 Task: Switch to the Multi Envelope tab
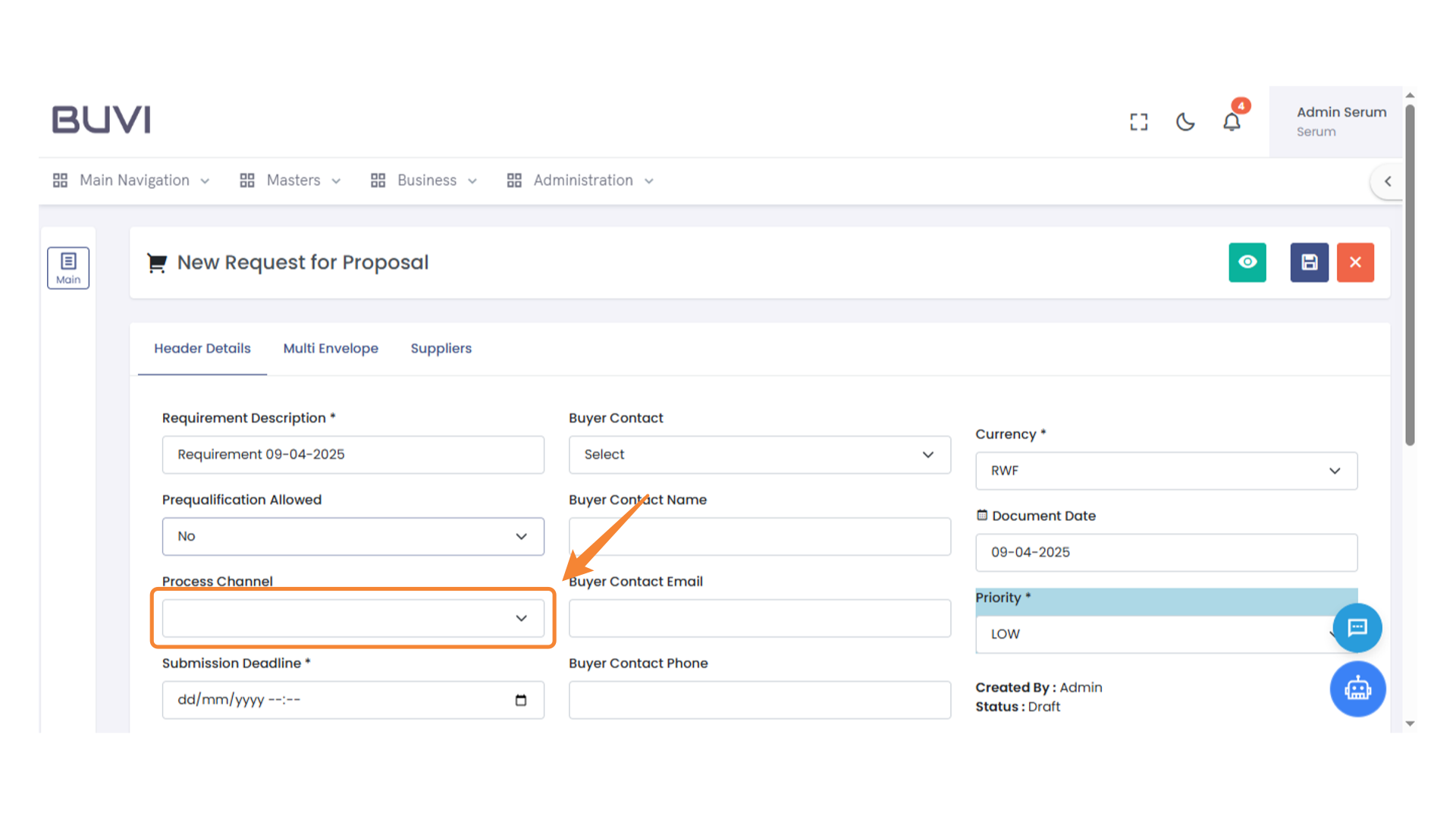(x=331, y=348)
